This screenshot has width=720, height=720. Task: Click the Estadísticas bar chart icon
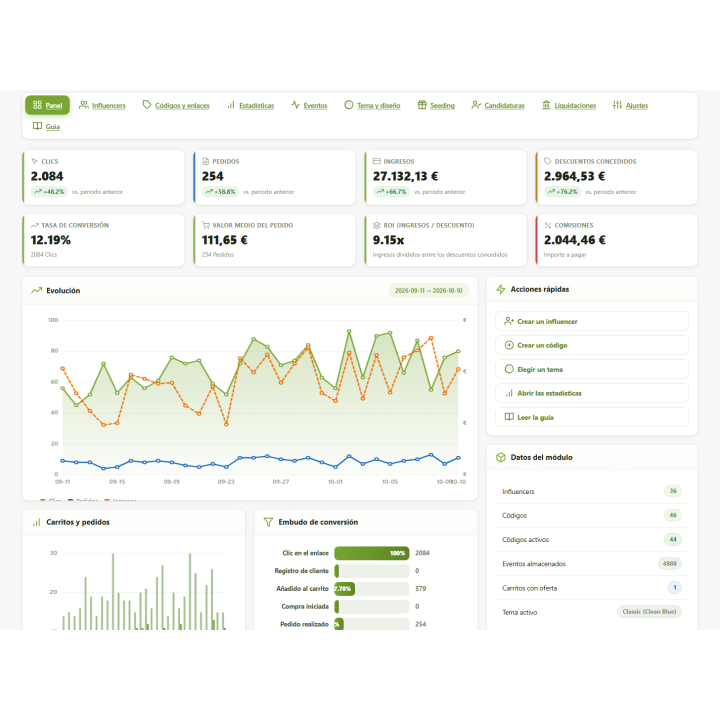pos(231,105)
